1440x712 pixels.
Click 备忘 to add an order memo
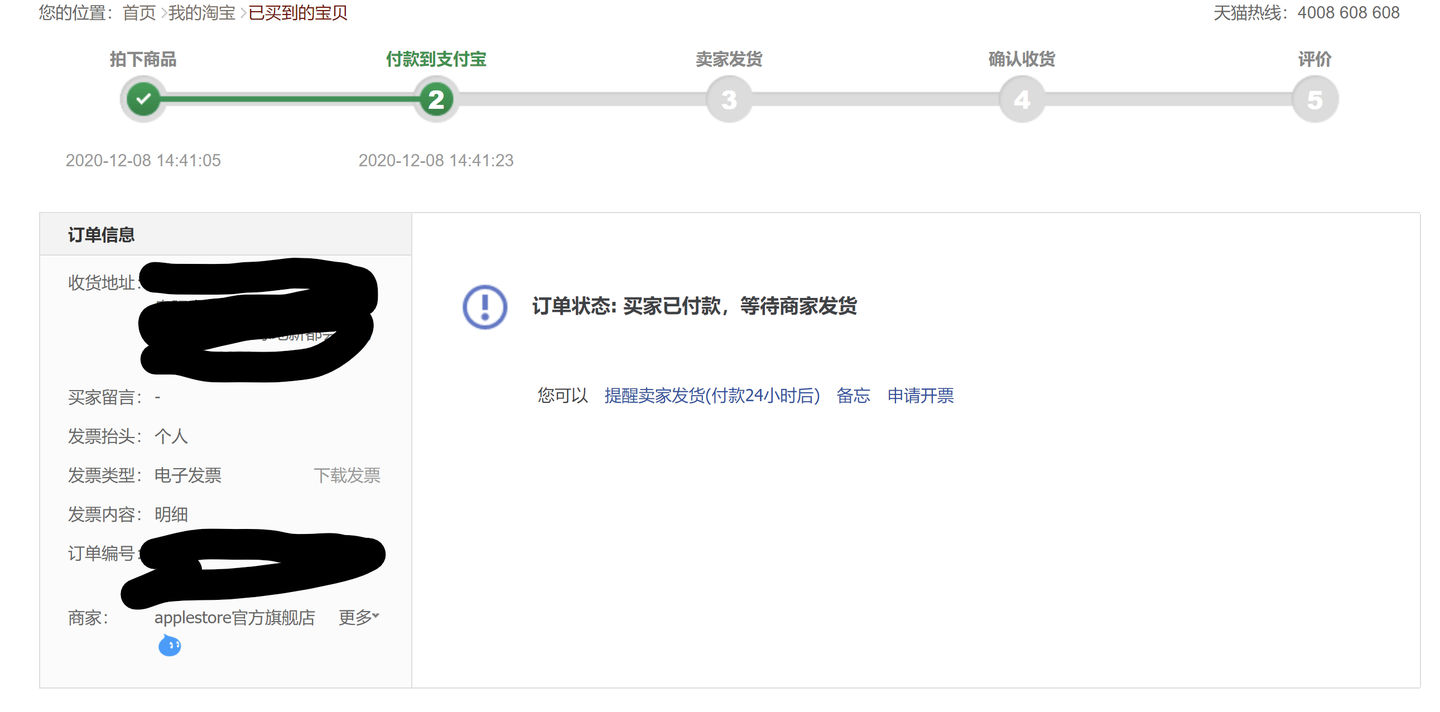852,395
